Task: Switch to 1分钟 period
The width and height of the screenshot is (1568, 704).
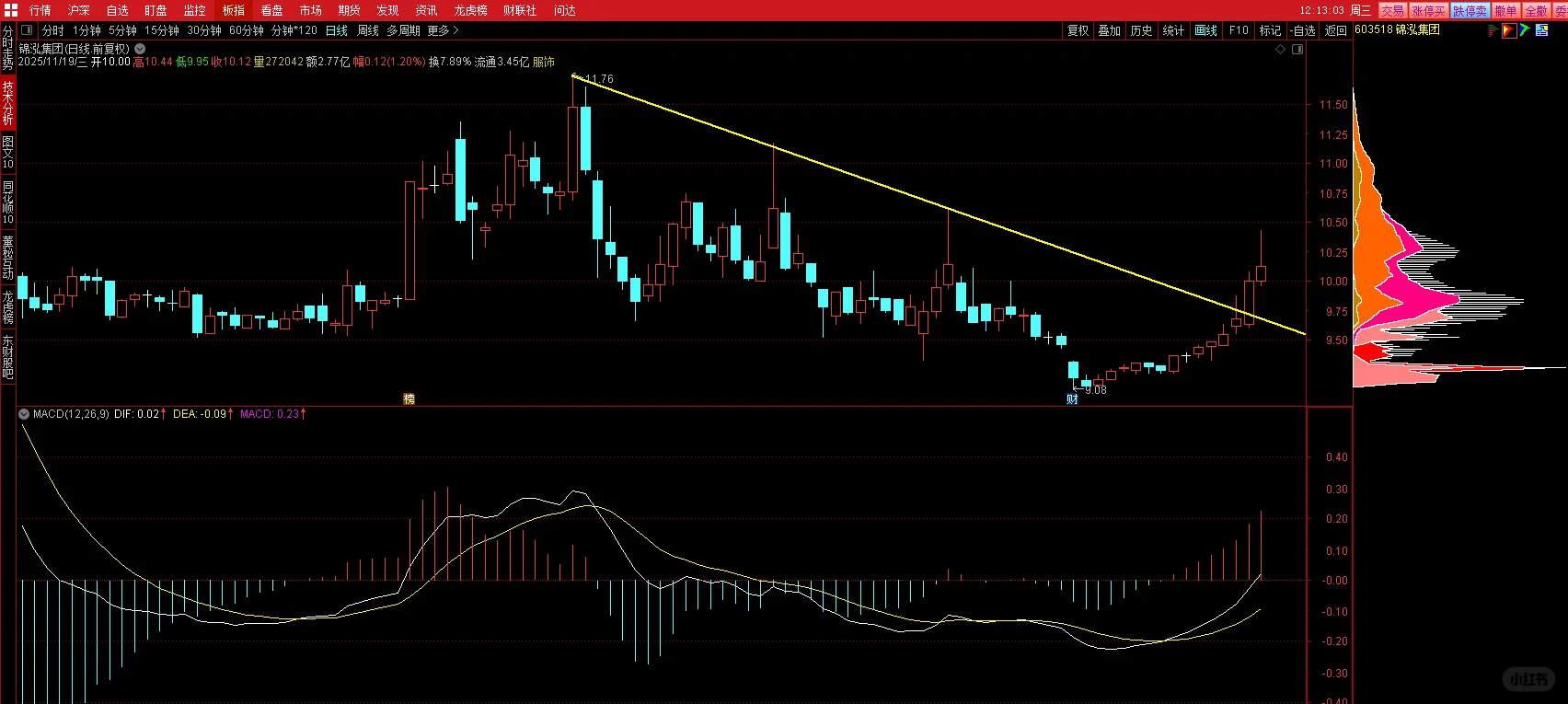Action: point(87,30)
